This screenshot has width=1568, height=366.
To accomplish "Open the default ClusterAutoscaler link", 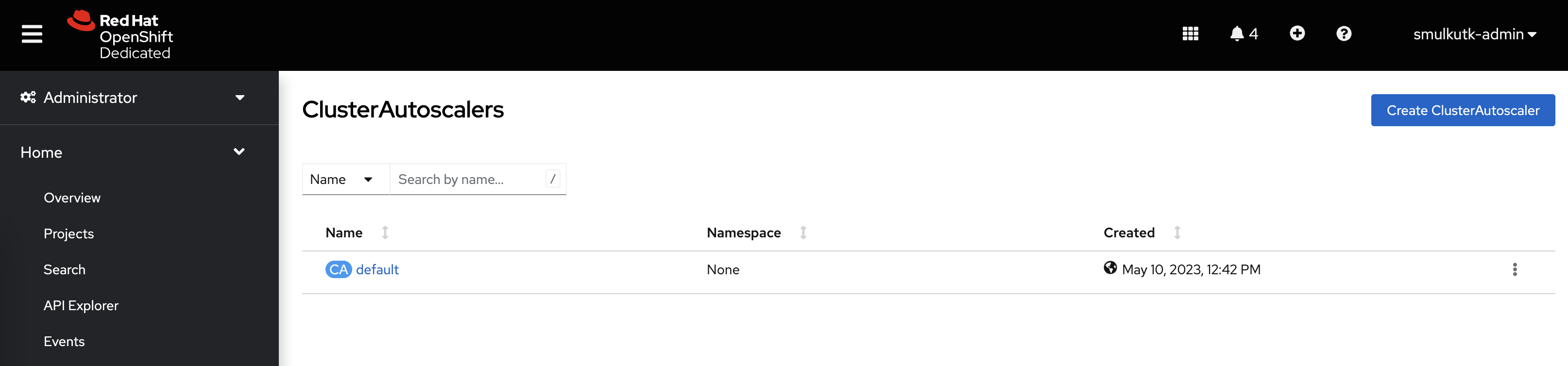I will point(377,269).
